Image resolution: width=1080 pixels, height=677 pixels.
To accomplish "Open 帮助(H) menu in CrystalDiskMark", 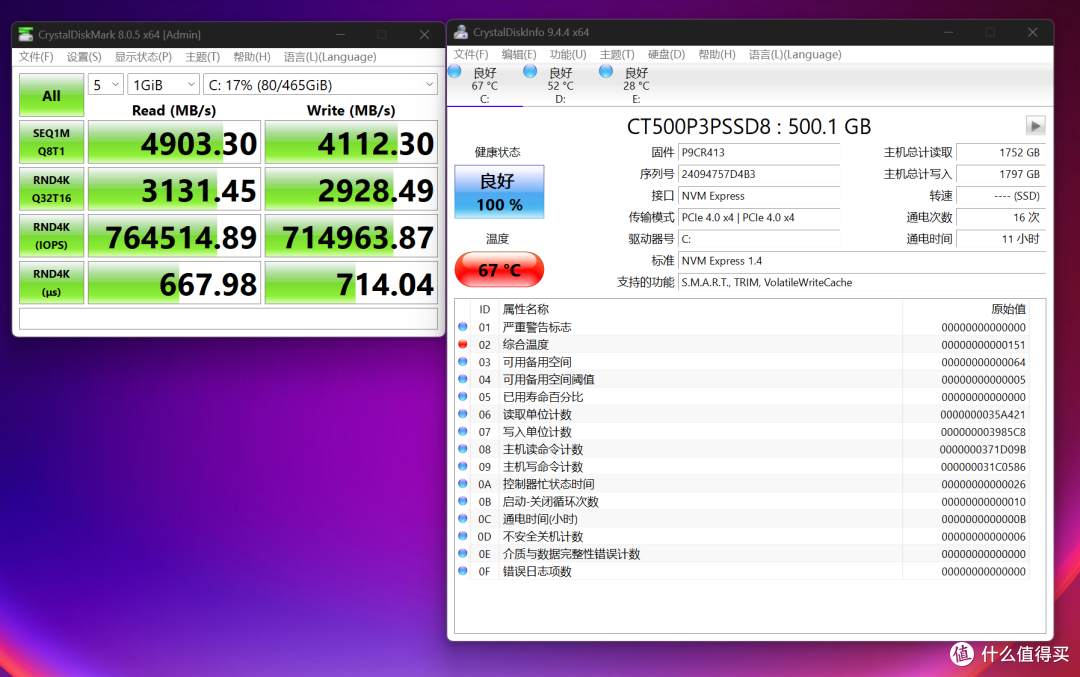I will 252,56.
